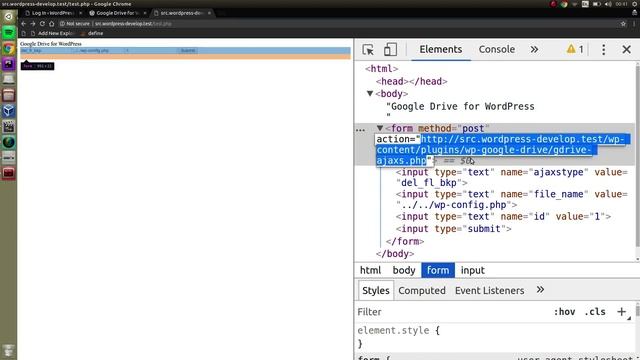640x360 pixels.
Task: Open the Computed pane tab
Action: point(422,291)
